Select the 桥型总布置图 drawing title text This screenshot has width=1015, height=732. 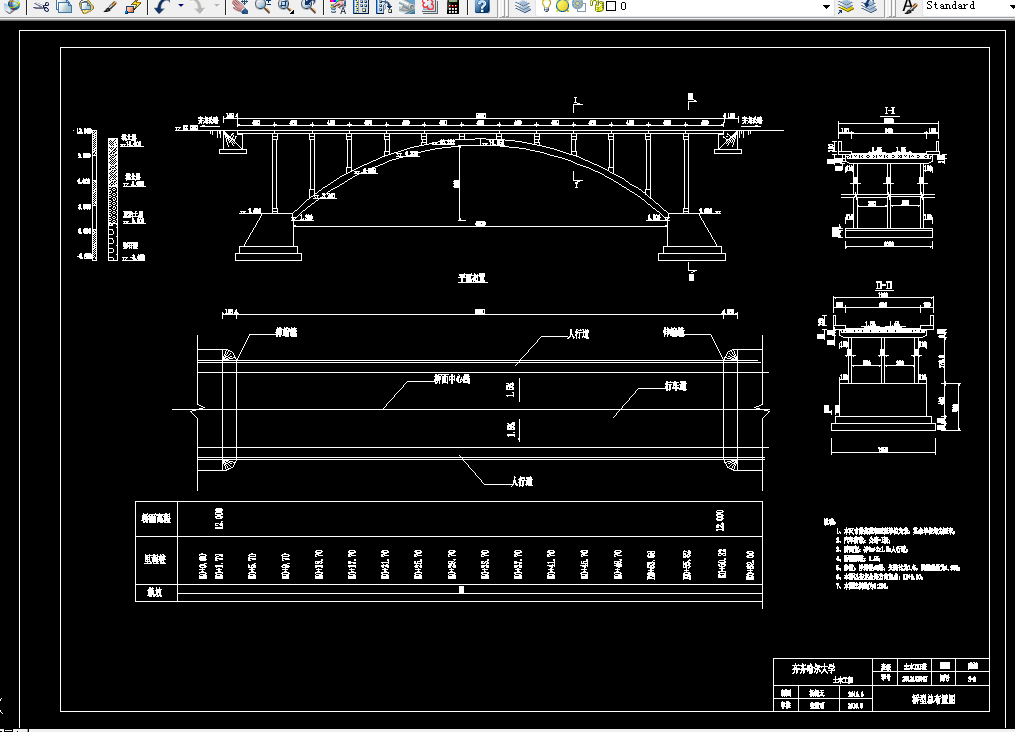[x=933, y=699]
